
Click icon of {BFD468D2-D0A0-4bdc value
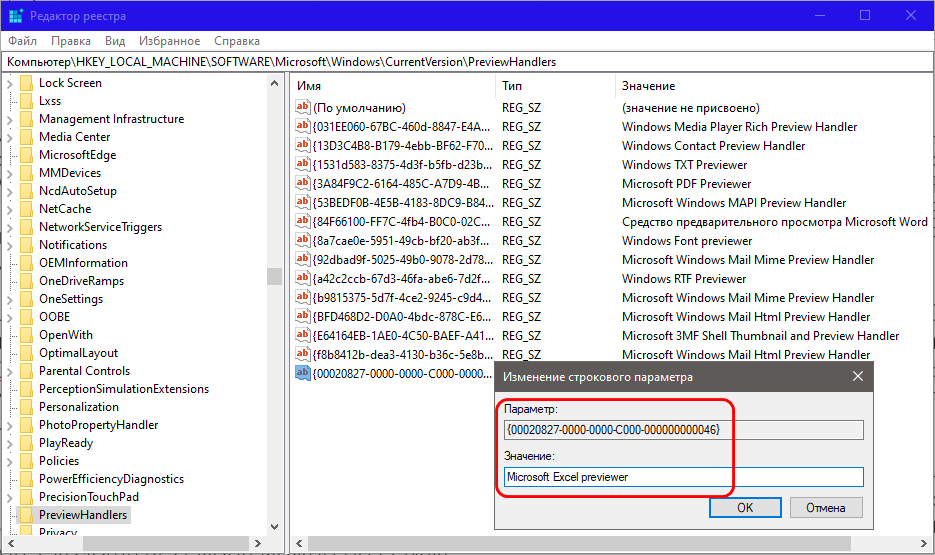click(303, 317)
